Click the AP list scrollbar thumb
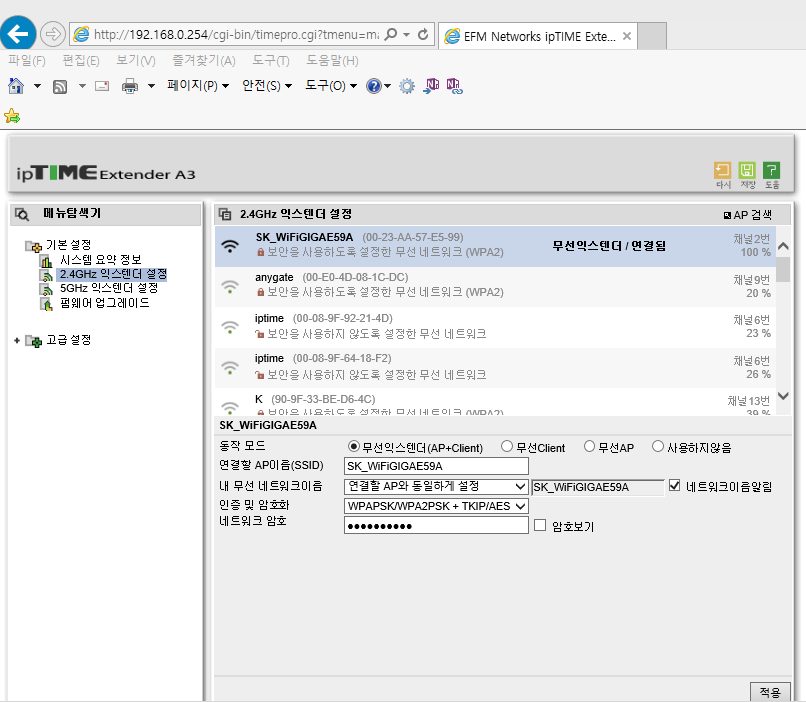The width and height of the screenshot is (806, 702). [x=783, y=269]
